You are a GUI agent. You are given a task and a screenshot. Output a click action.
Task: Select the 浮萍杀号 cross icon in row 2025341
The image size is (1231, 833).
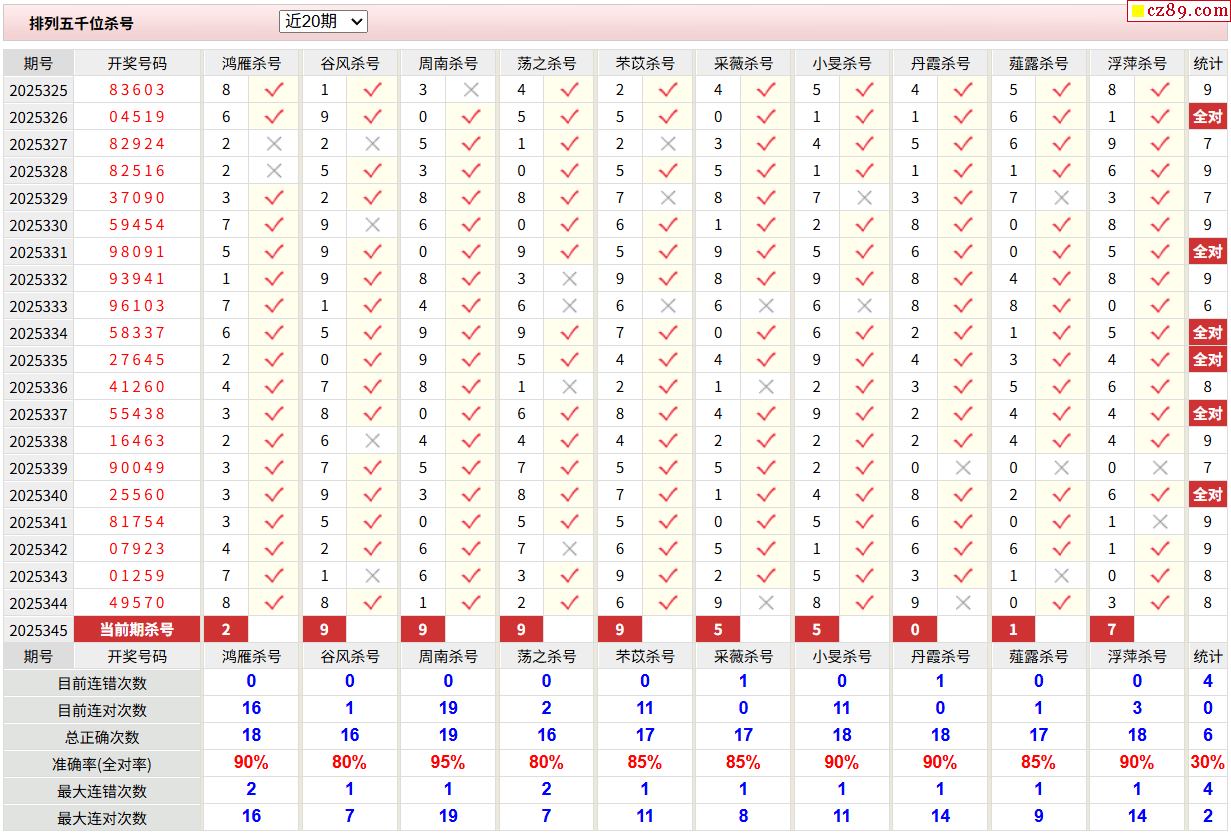pyautogui.click(x=1160, y=522)
